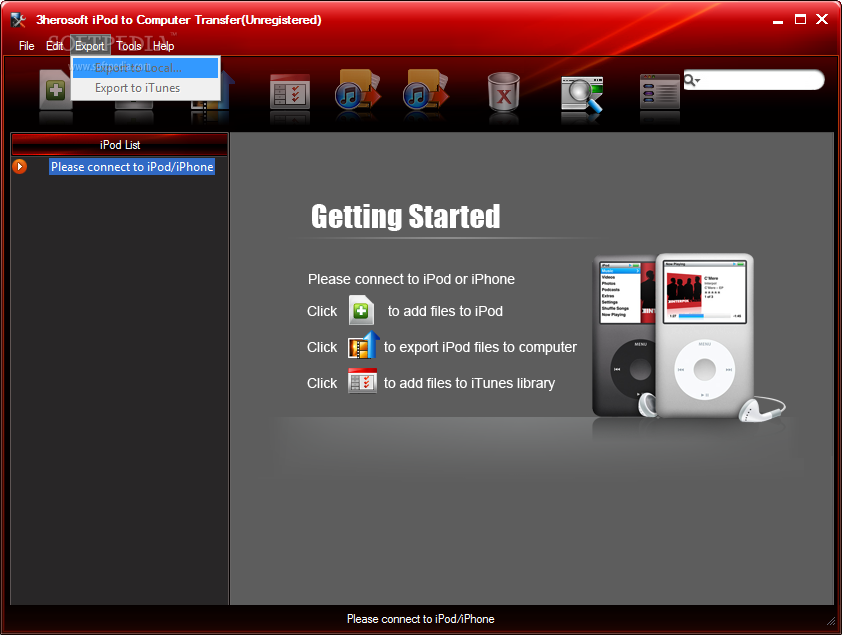Click the window resize grip in the corner
The height and width of the screenshot is (635, 842).
(x=831, y=621)
